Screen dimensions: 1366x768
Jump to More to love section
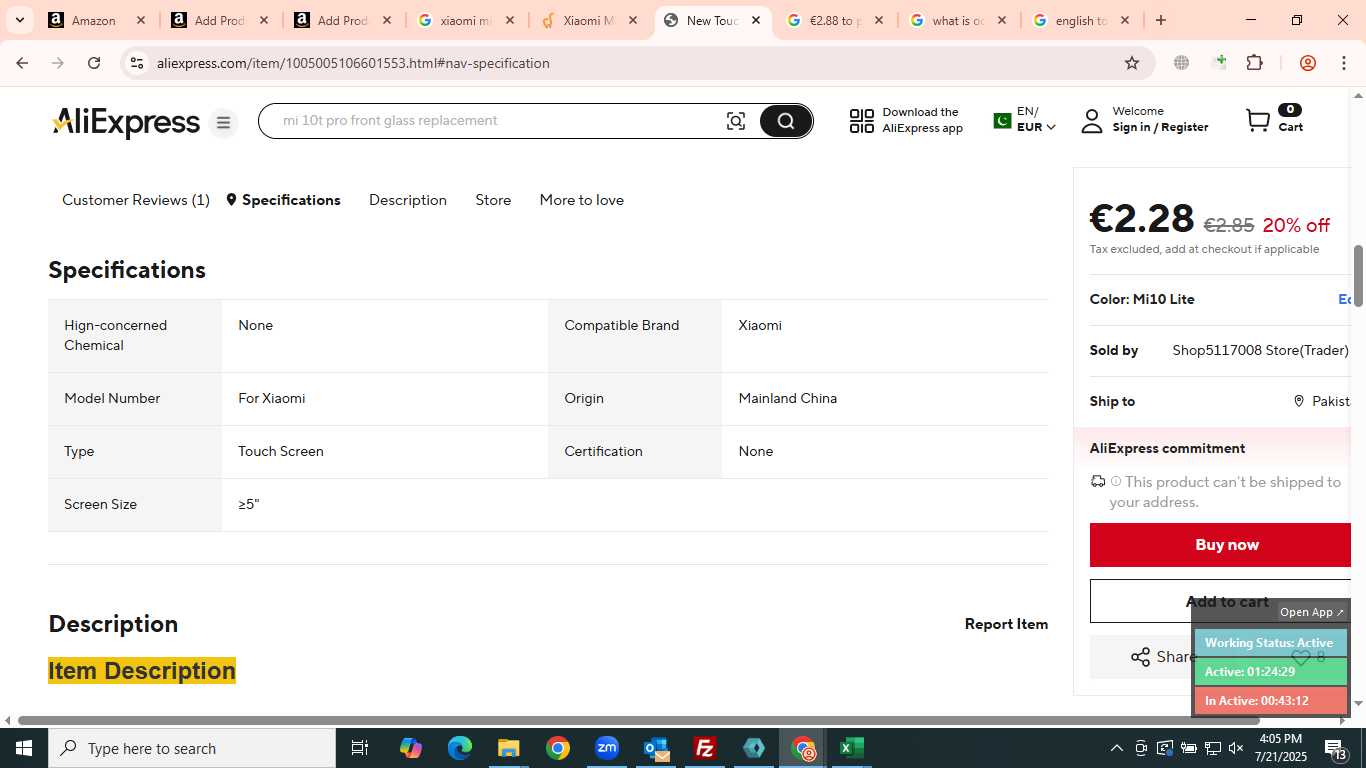[582, 200]
